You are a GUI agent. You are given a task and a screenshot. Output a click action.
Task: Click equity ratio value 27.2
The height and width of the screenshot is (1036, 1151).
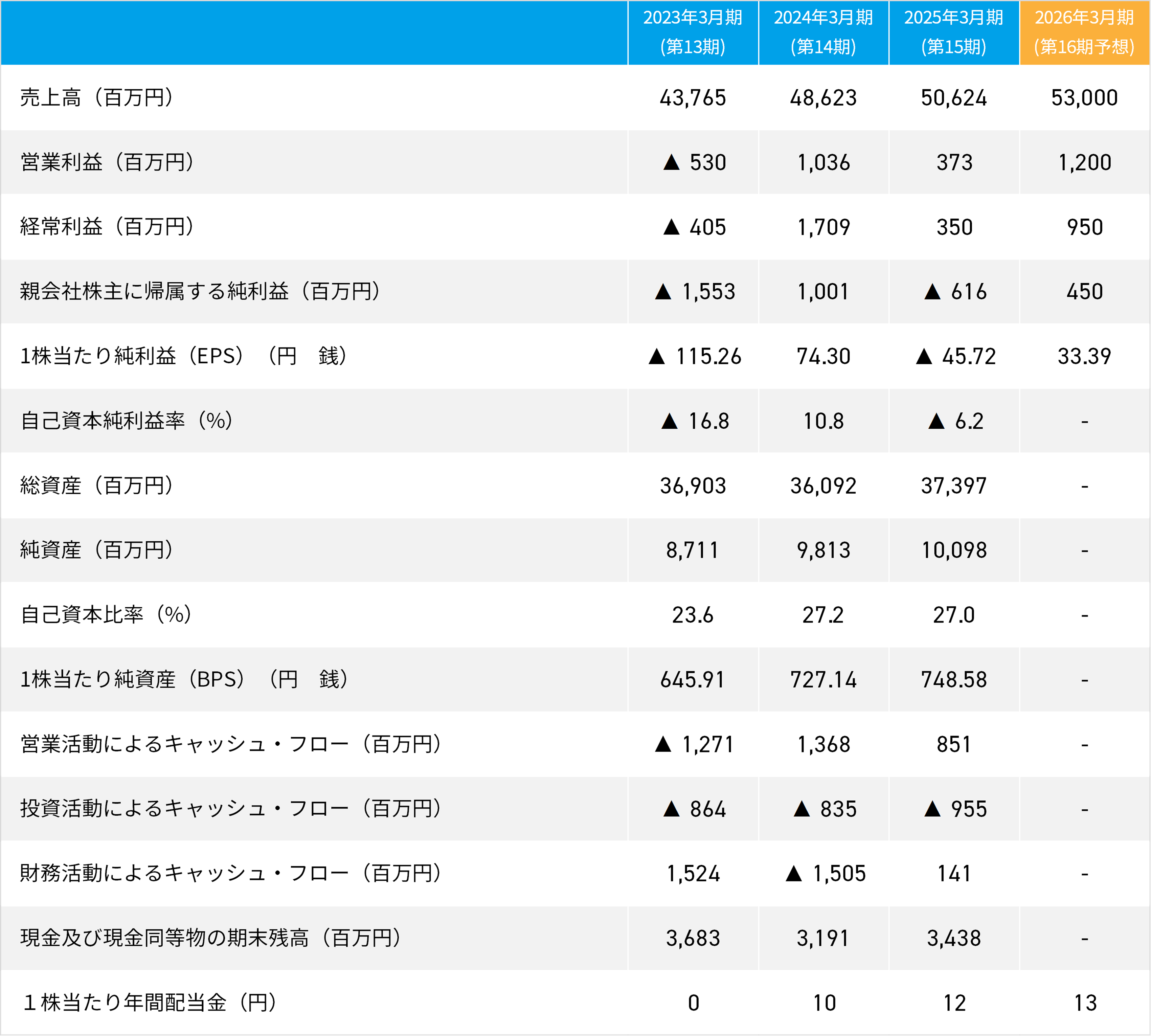(x=822, y=615)
